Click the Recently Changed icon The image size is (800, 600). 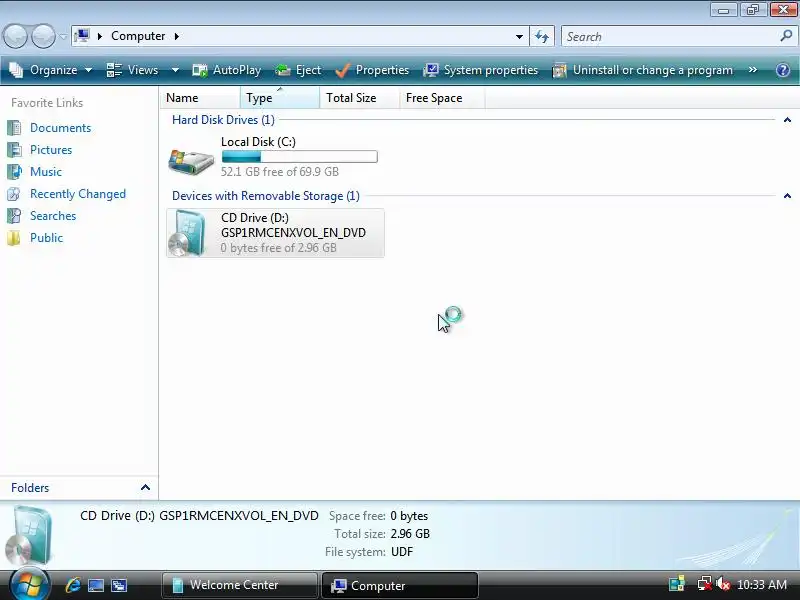(14, 194)
